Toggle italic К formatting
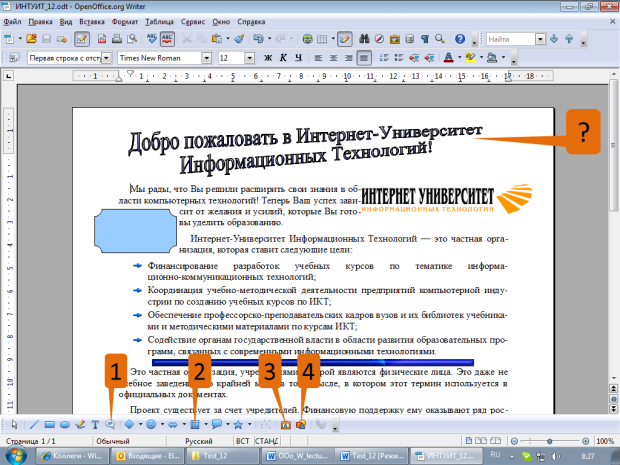The image size is (620, 465). pyautogui.click(x=283, y=58)
